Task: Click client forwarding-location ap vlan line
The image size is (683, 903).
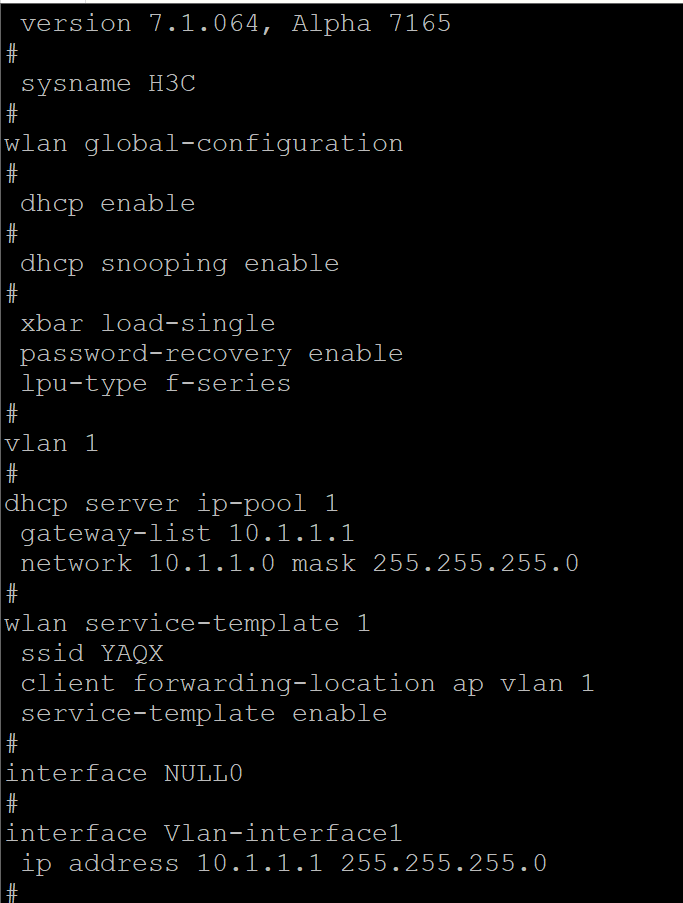Action: click(x=308, y=683)
